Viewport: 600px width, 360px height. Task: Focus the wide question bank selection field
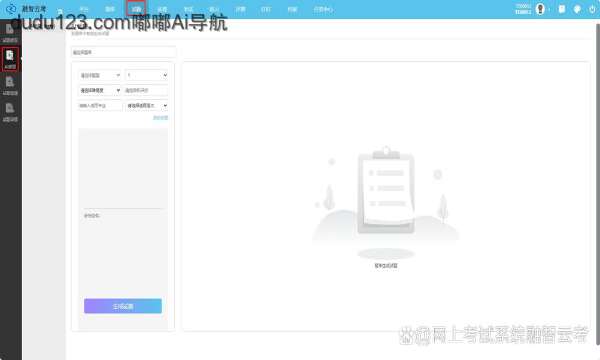click(x=123, y=52)
